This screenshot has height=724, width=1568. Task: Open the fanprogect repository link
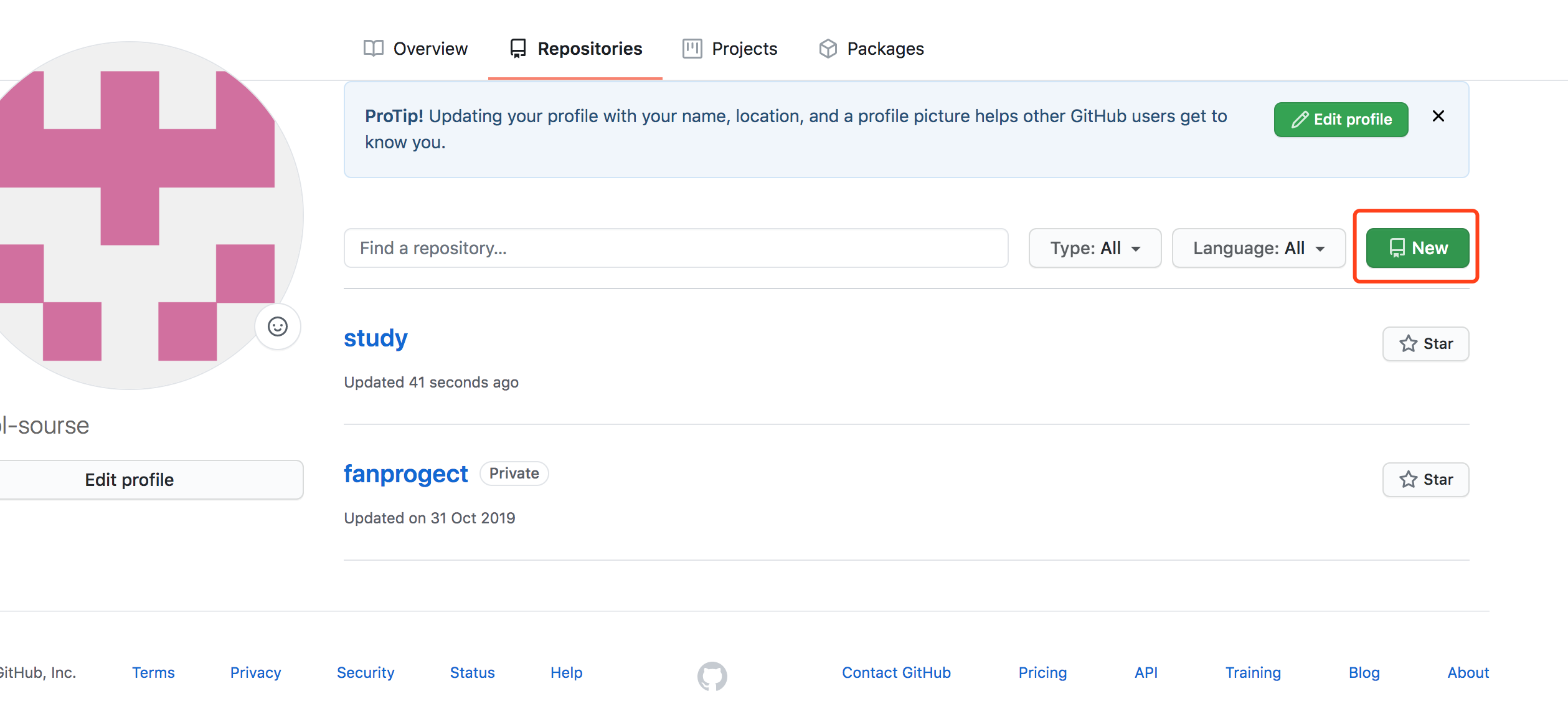(405, 474)
